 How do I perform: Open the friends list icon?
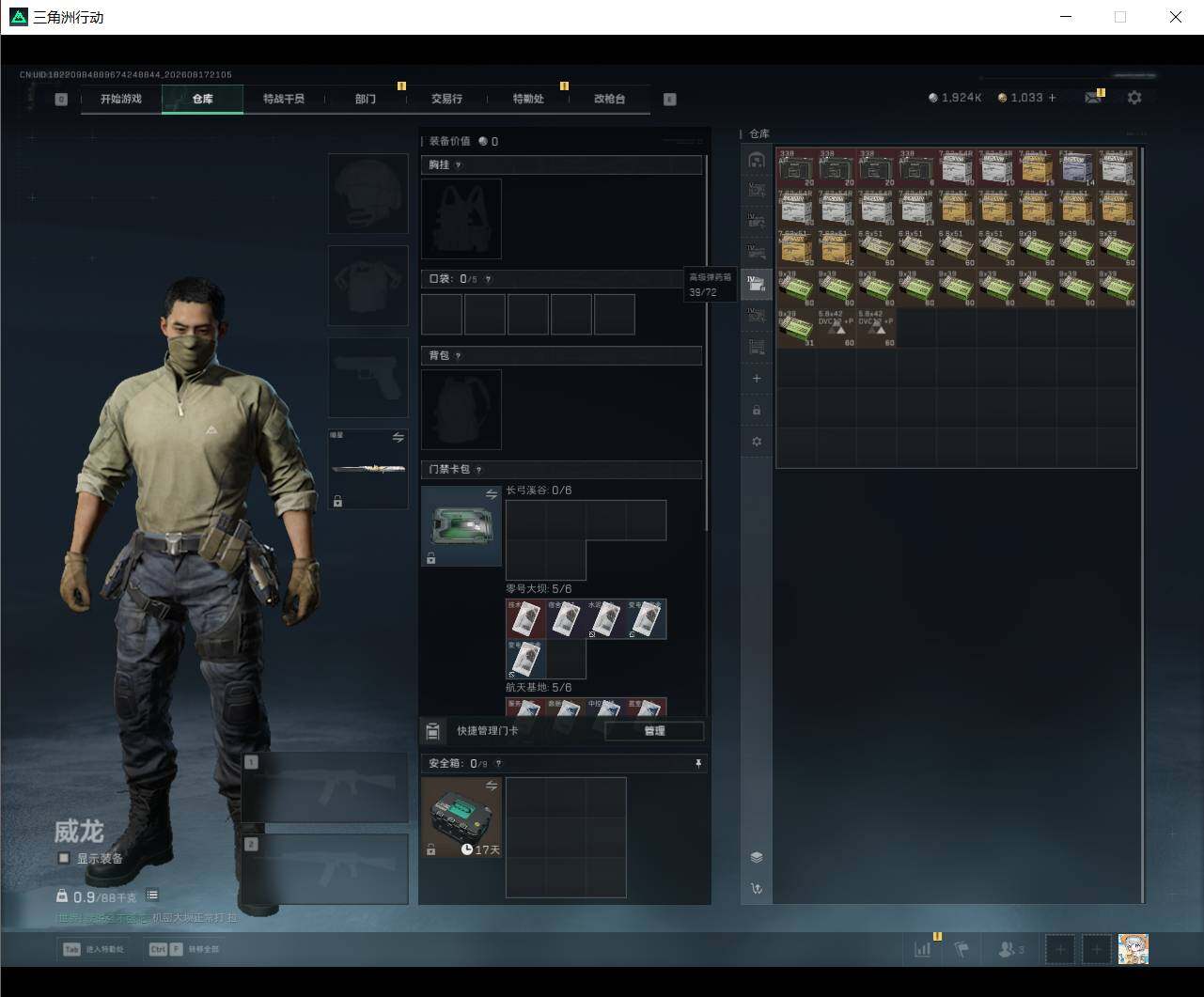pyautogui.click(x=1010, y=949)
